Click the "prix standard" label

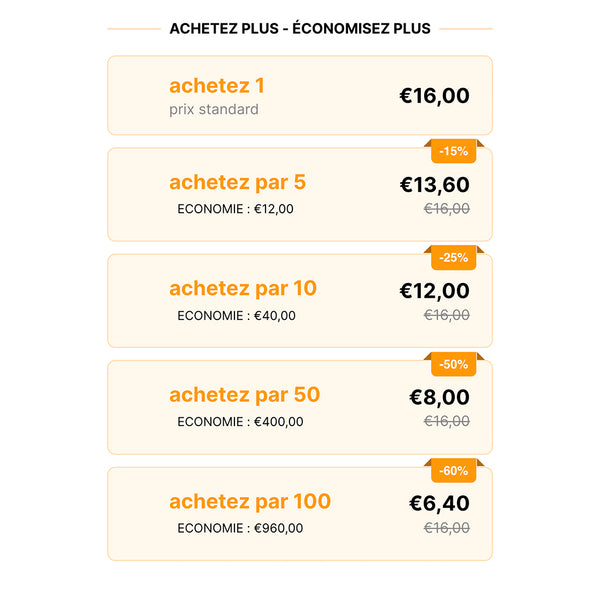214,110
